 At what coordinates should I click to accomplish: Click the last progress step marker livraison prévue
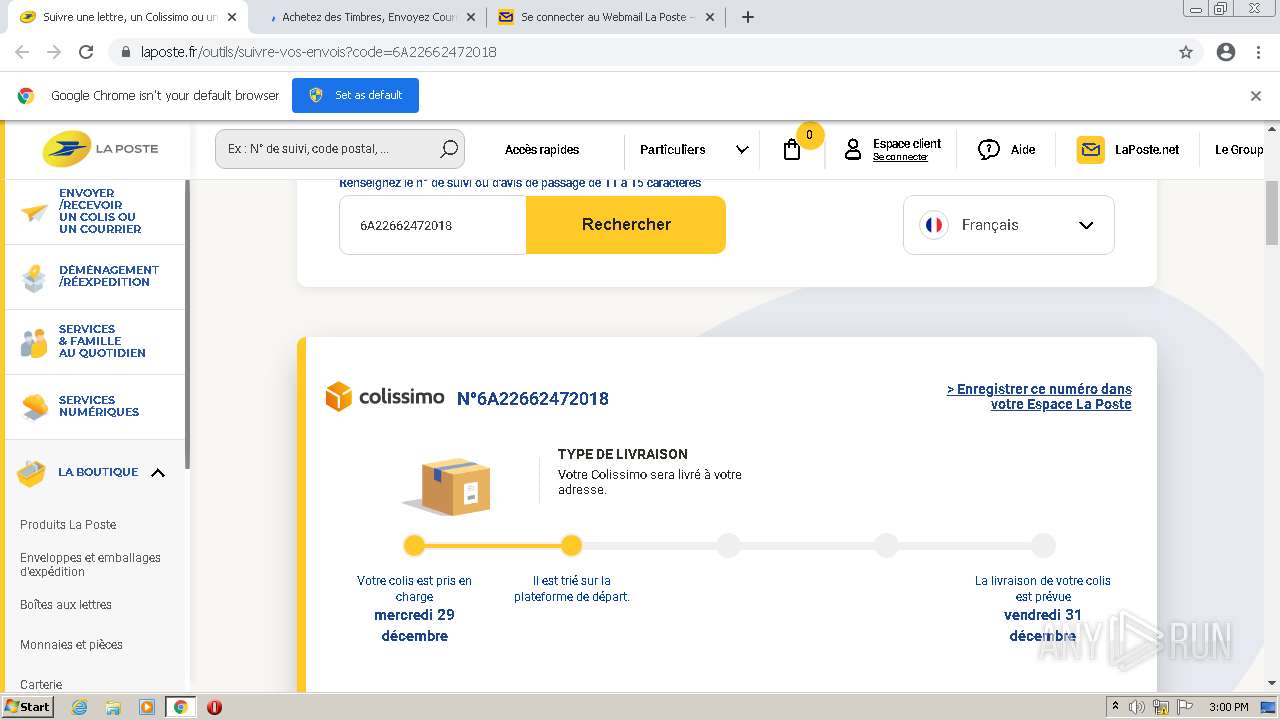pyautogui.click(x=1043, y=545)
